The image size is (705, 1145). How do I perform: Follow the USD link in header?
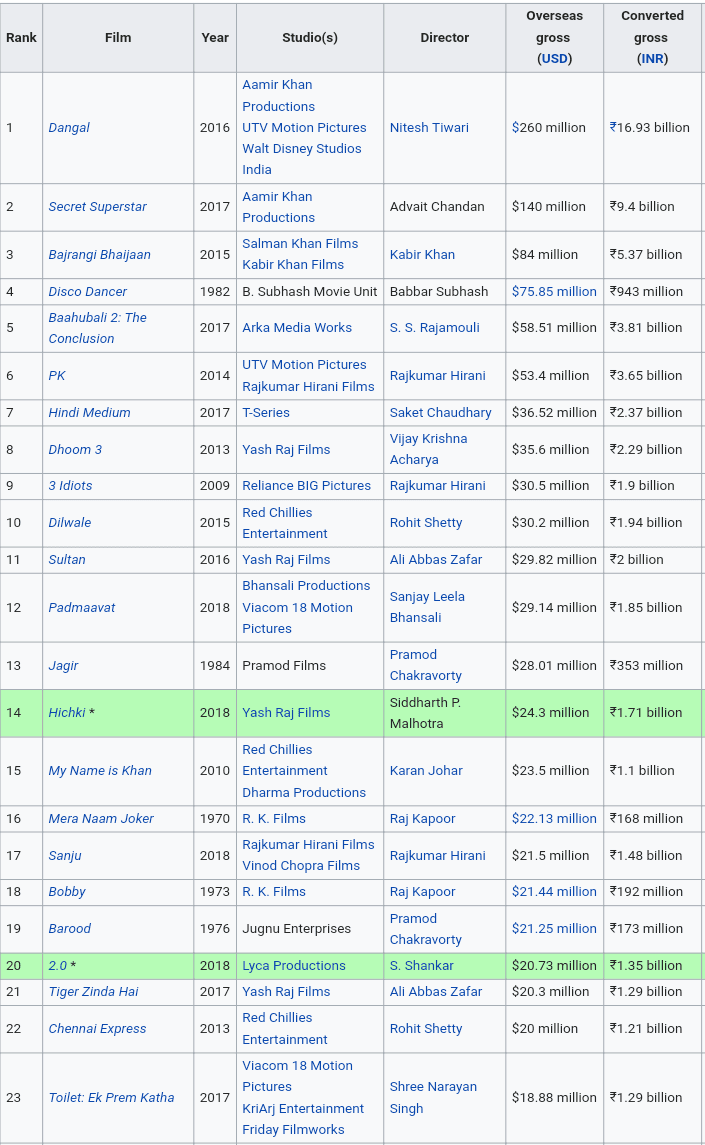pyautogui.click(x=555, y=58)
